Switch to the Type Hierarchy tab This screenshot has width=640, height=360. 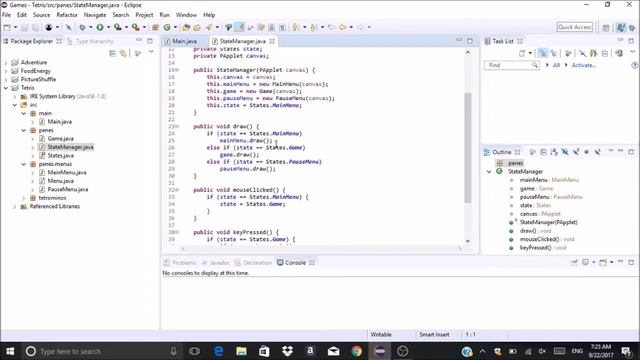pos(90,41)
